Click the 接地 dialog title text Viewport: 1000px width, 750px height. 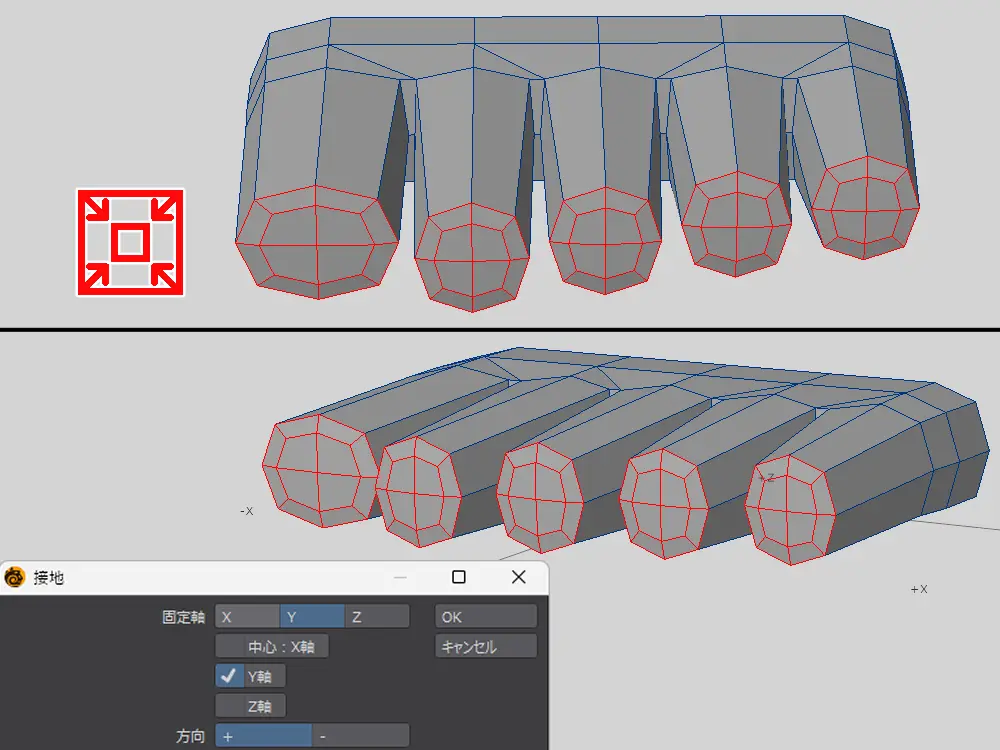(49, 578)
